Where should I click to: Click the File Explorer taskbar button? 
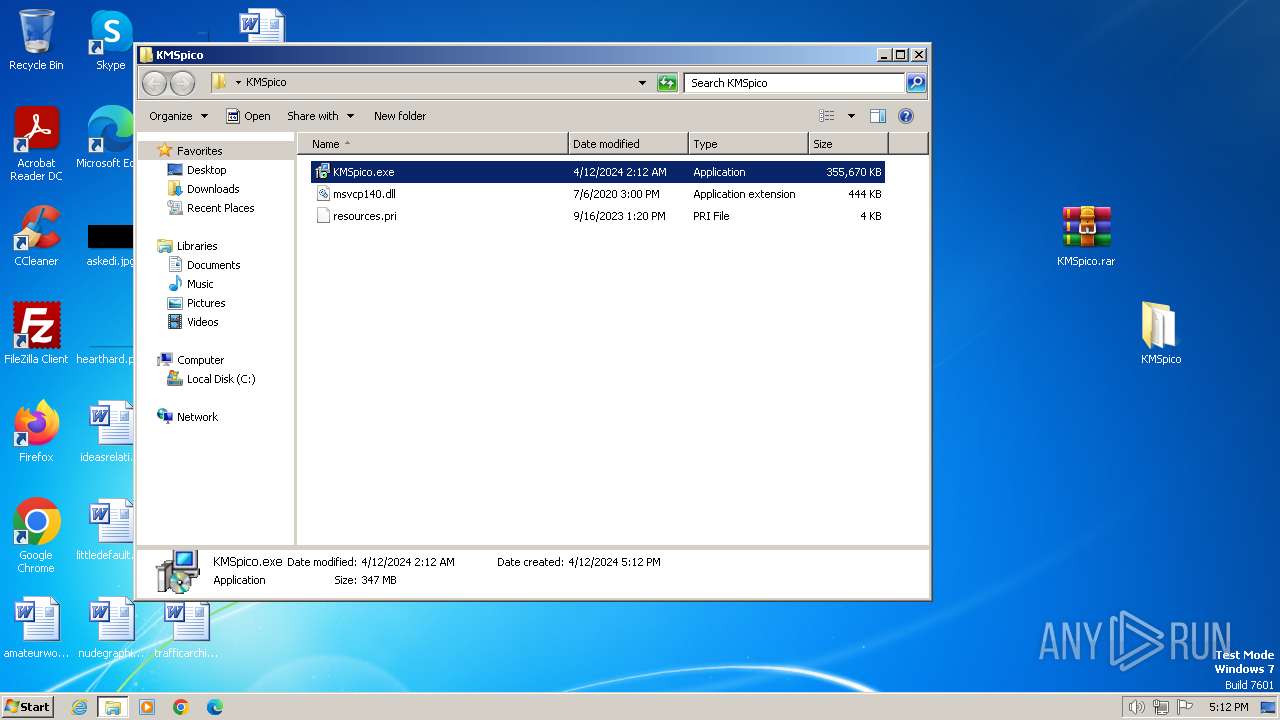113,707
